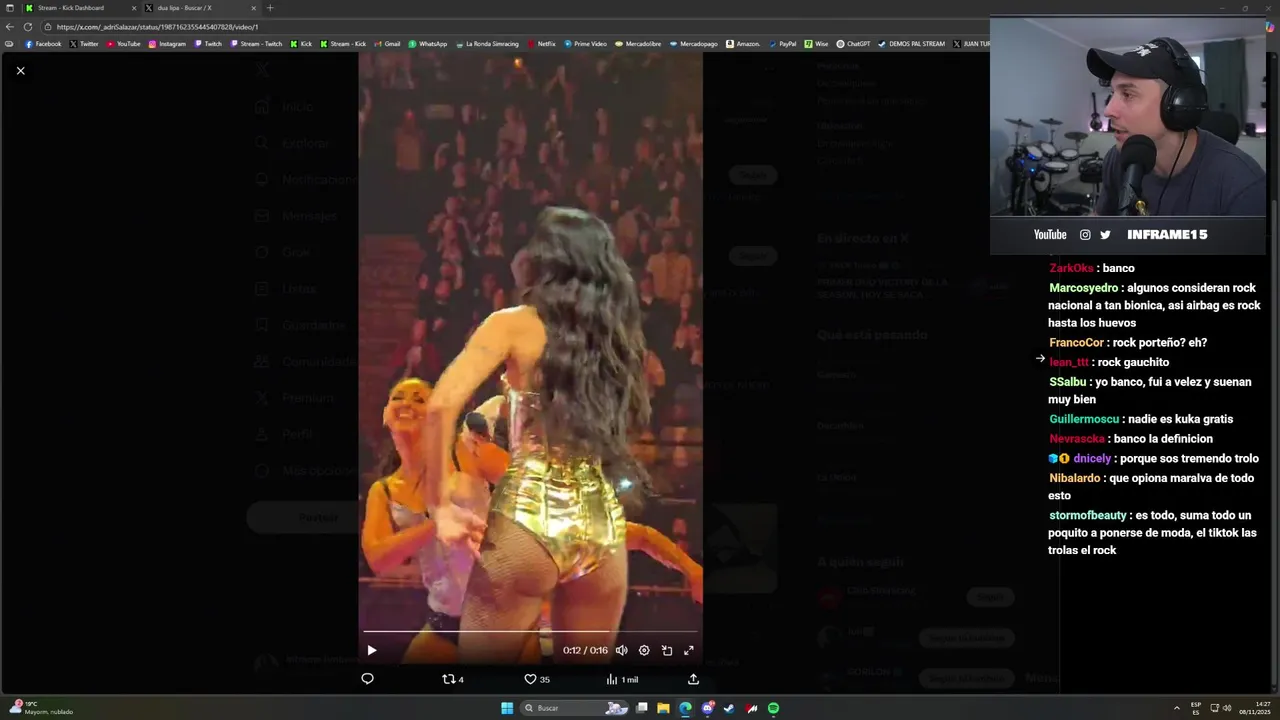Open the tab actions menu icon
The width and height of the screenshot is (1280, 720).
[x=8, y=8]
